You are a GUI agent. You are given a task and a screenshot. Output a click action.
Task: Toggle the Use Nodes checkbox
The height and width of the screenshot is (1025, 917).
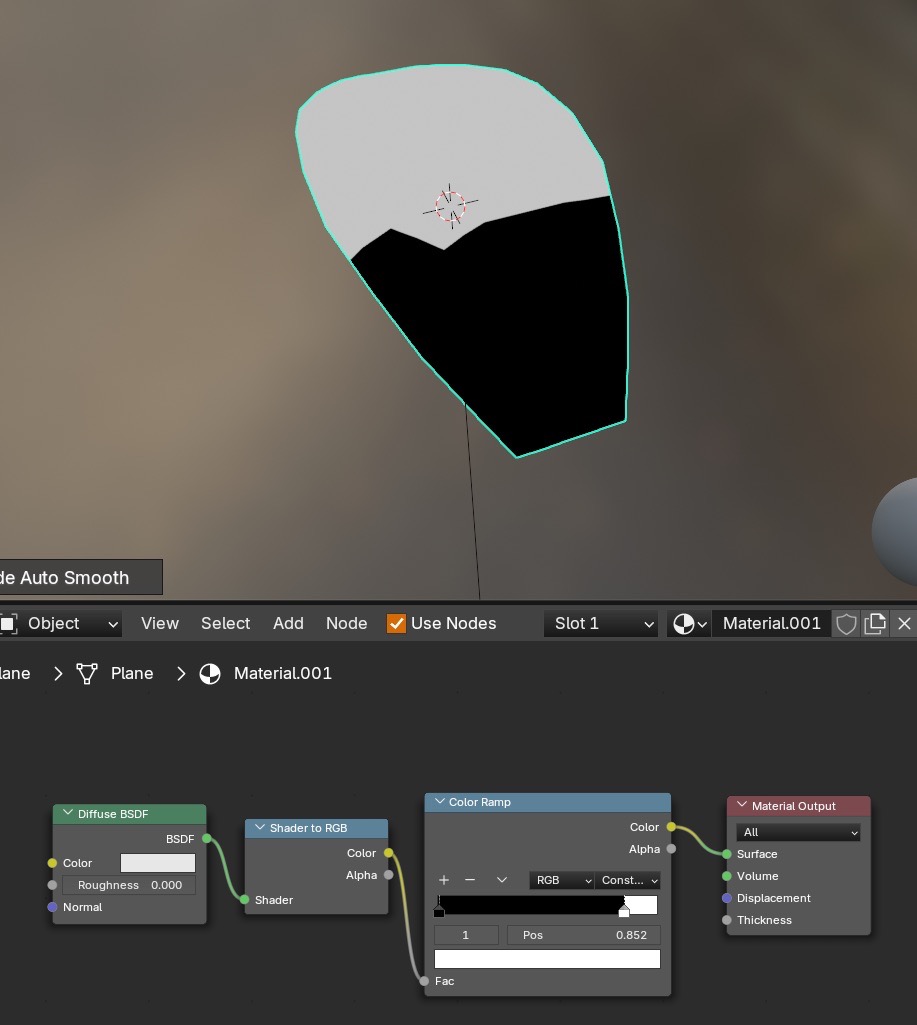(396, 624)
